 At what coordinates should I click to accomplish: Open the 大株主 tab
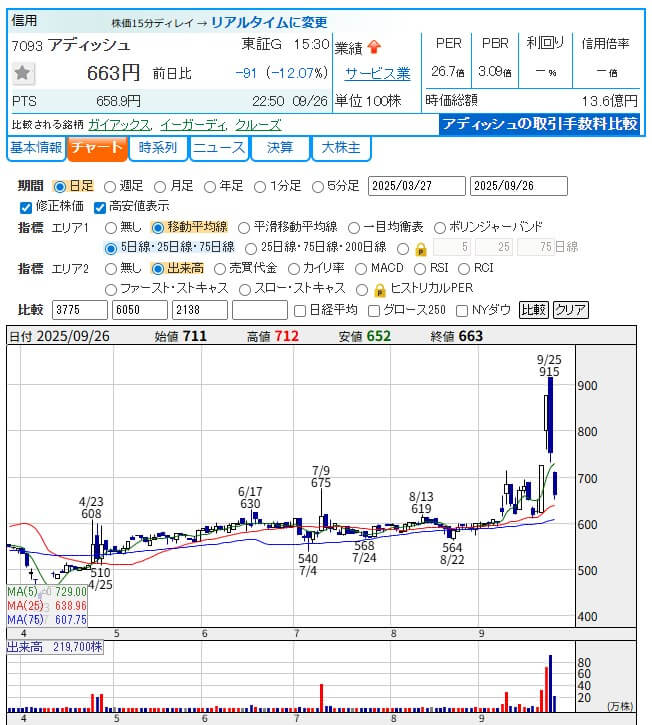(x=342, y=148)
